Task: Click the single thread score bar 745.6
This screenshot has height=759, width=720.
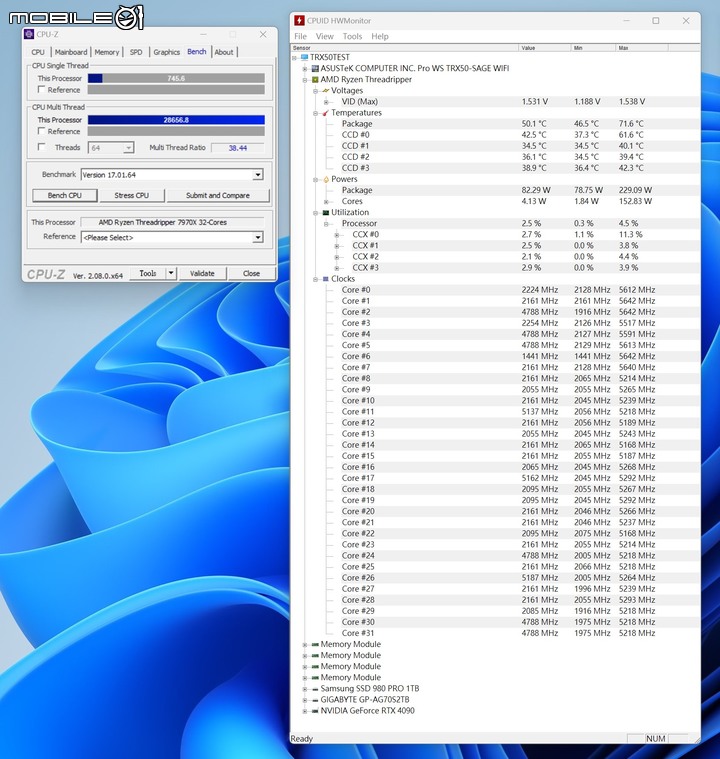Action: tap(176, 78)
